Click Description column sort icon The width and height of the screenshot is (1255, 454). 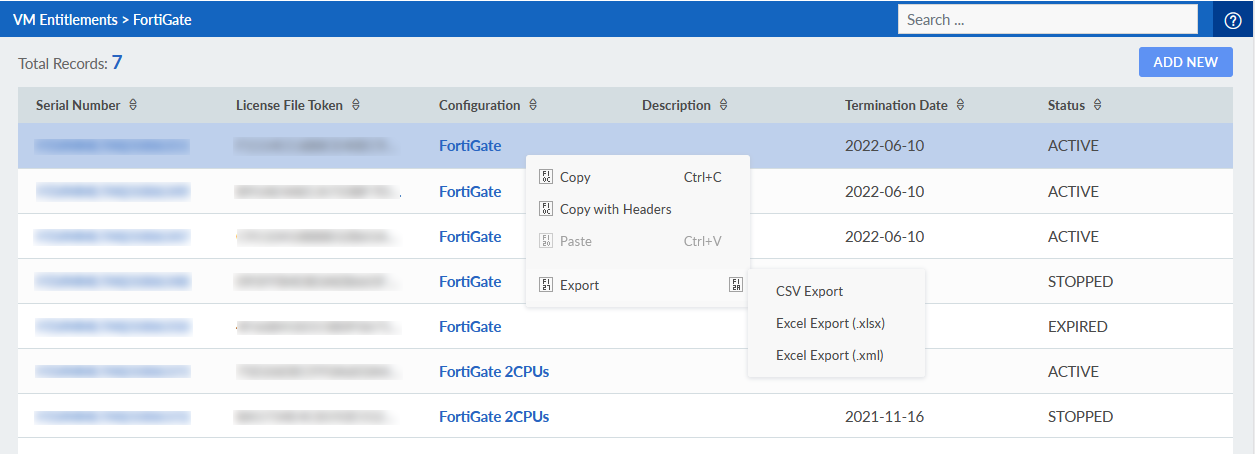pyautogui.click(x=723, y=105)
